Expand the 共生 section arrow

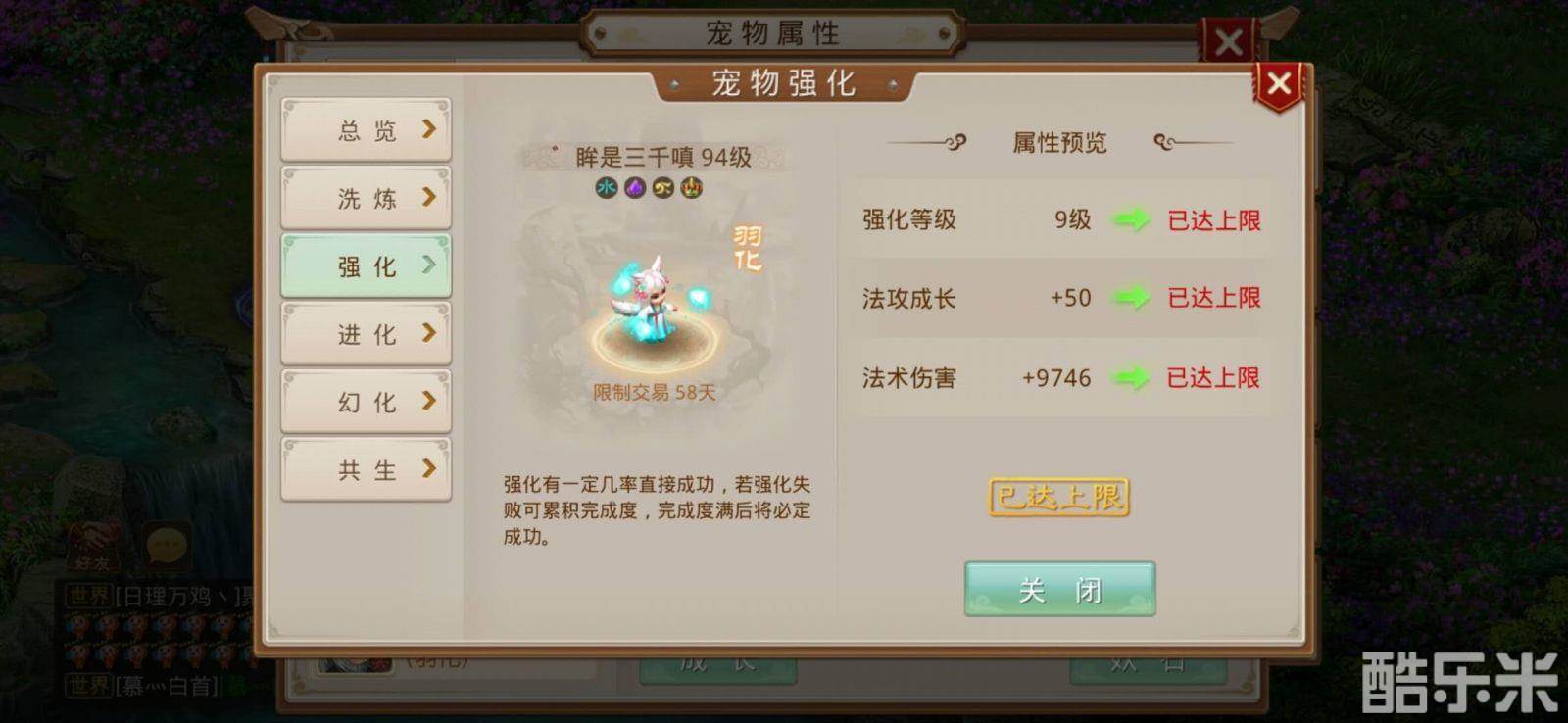tap(428, 468)
